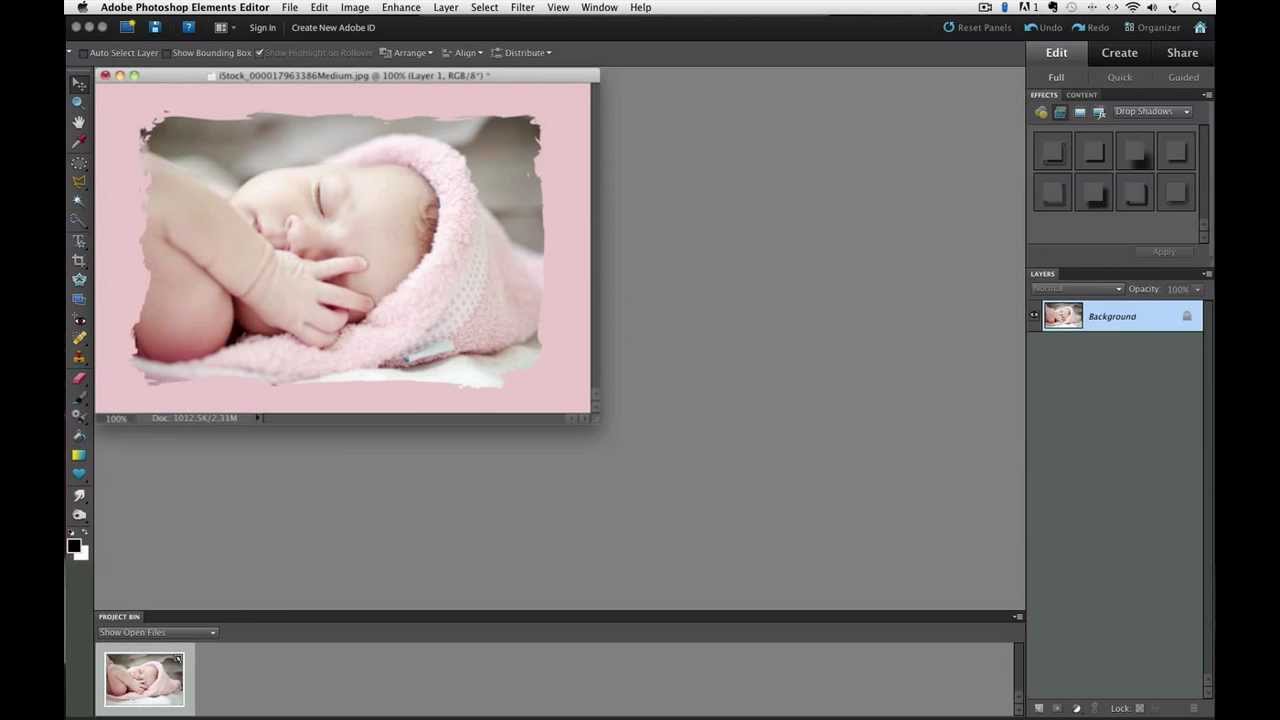Viewport: 1280px width, 720px height.
Task: Show Photo Effects in the Effects panel
Action: click(1079, 112)
